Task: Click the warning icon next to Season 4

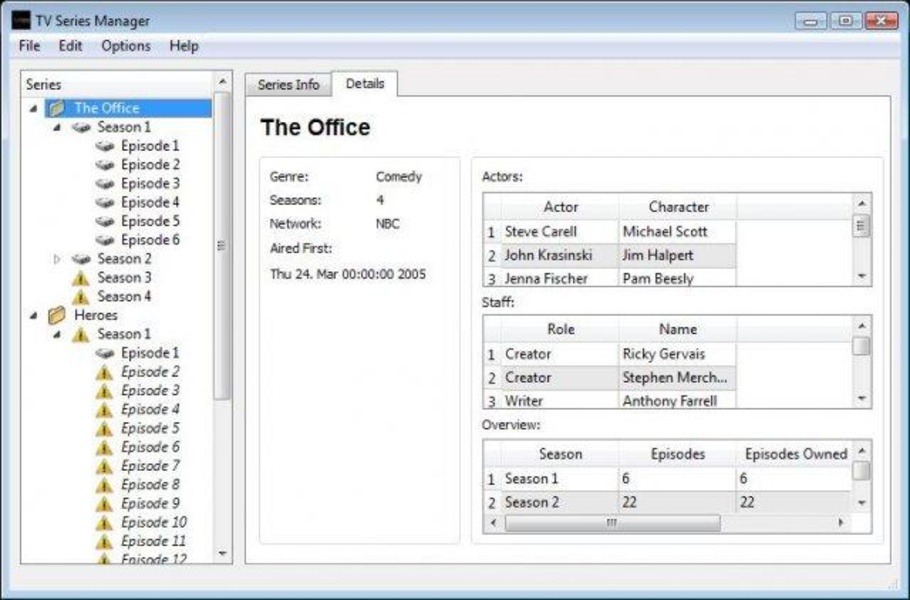Action: tap(81, 297)
